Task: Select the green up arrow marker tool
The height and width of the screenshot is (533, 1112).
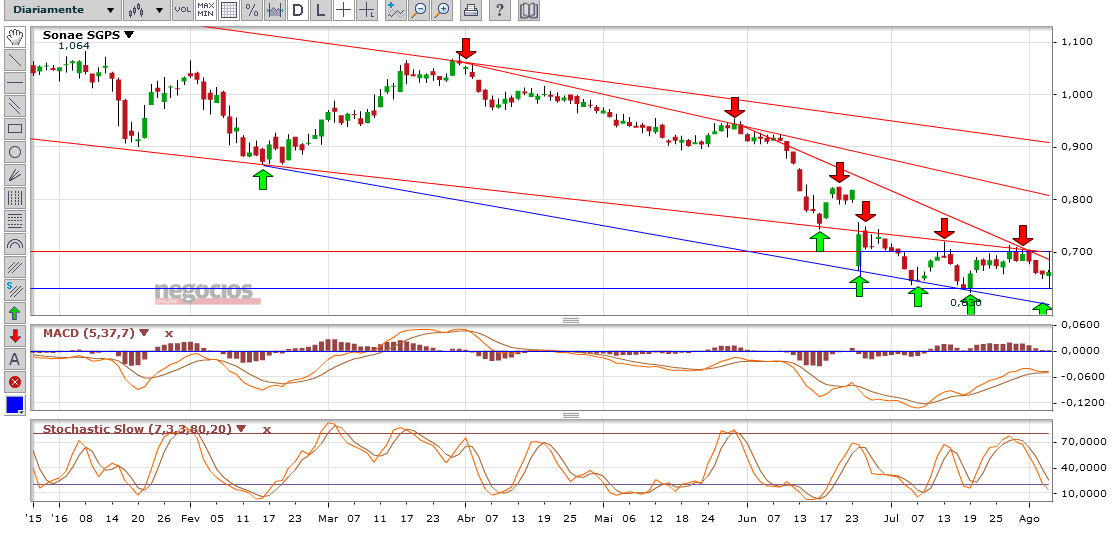Action: pos(15,313)
